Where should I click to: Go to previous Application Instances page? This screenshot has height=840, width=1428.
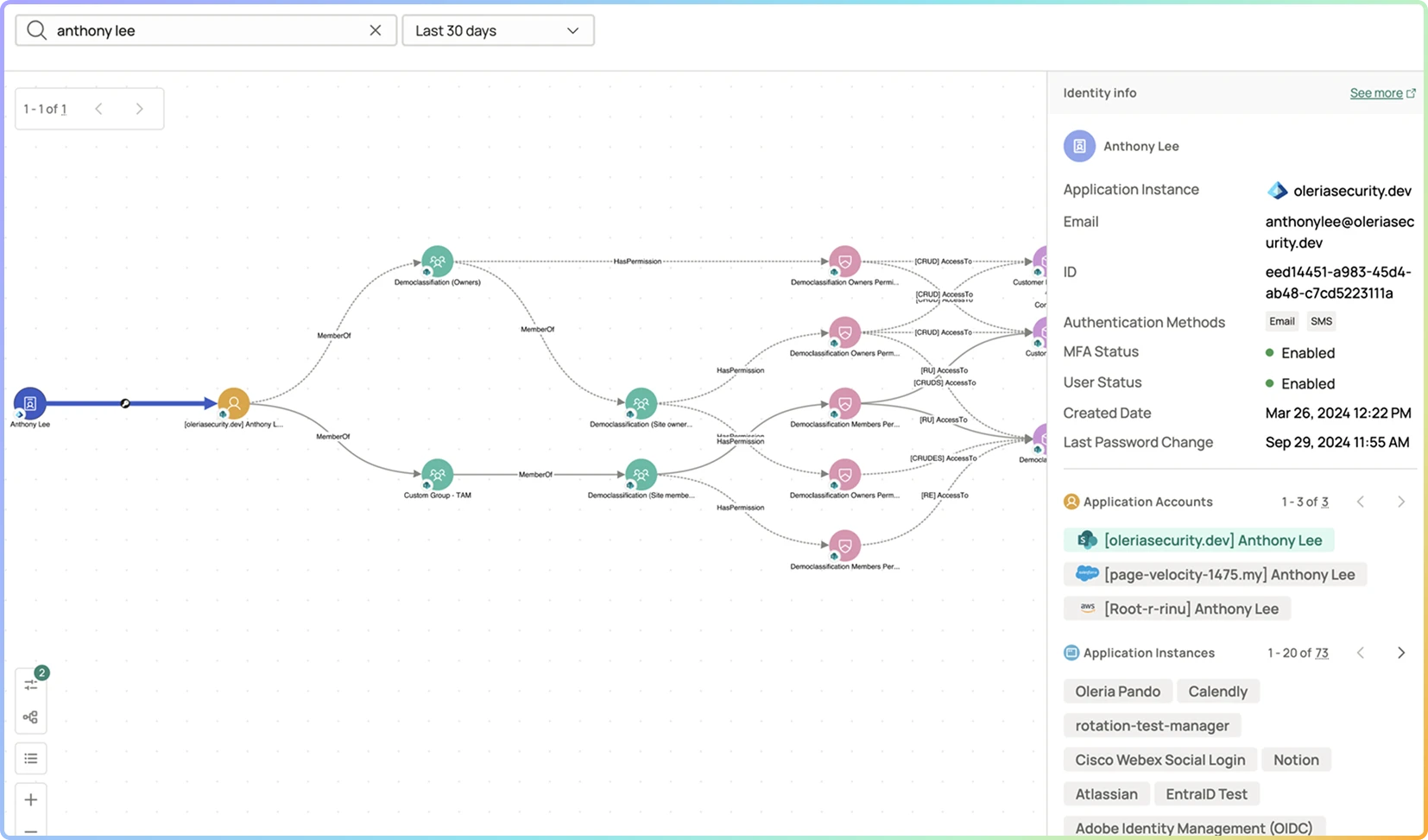click(1361, 653)
